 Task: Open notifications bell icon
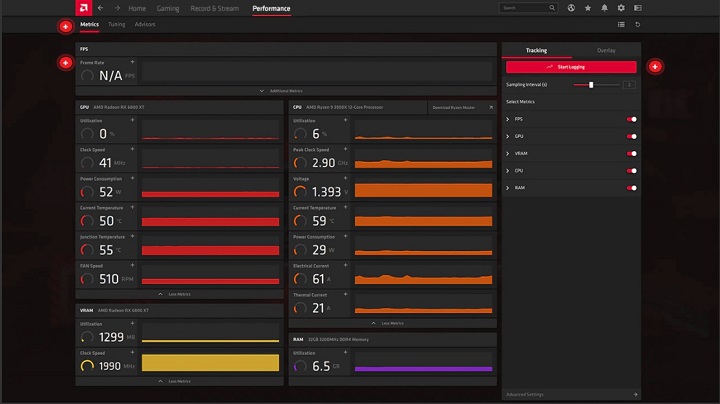coord(604,8)
